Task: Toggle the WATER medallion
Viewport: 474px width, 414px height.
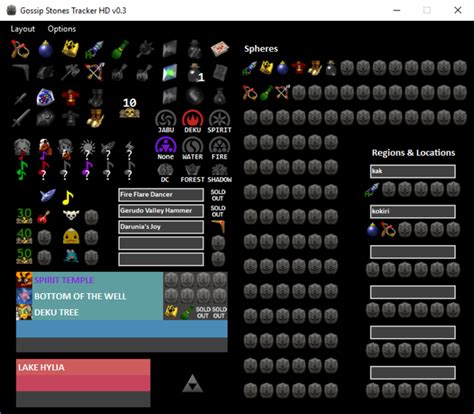Action: [x=193, y=148]
